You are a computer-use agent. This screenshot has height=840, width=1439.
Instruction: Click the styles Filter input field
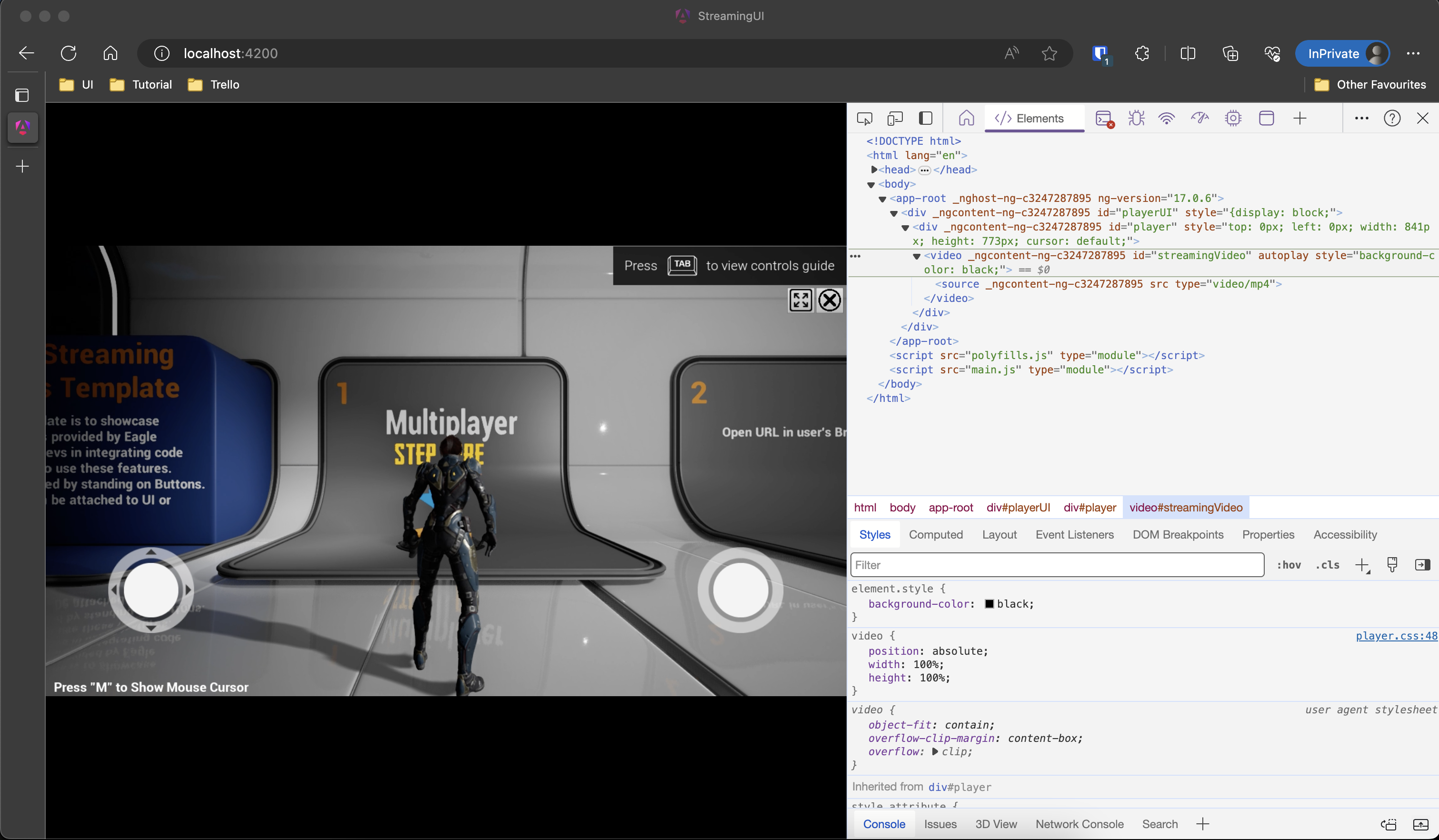pyautogui.click(x=1057, y=565)
